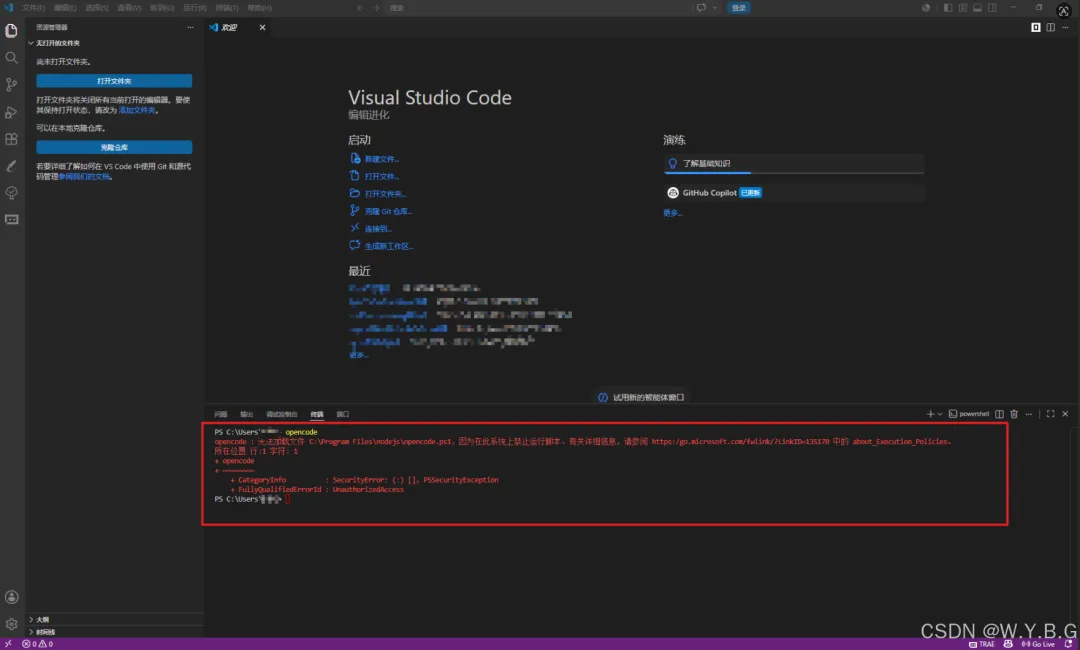Open terminal panel more actions ellipsis
The image size is (1080, 650).
[1028, 414]
